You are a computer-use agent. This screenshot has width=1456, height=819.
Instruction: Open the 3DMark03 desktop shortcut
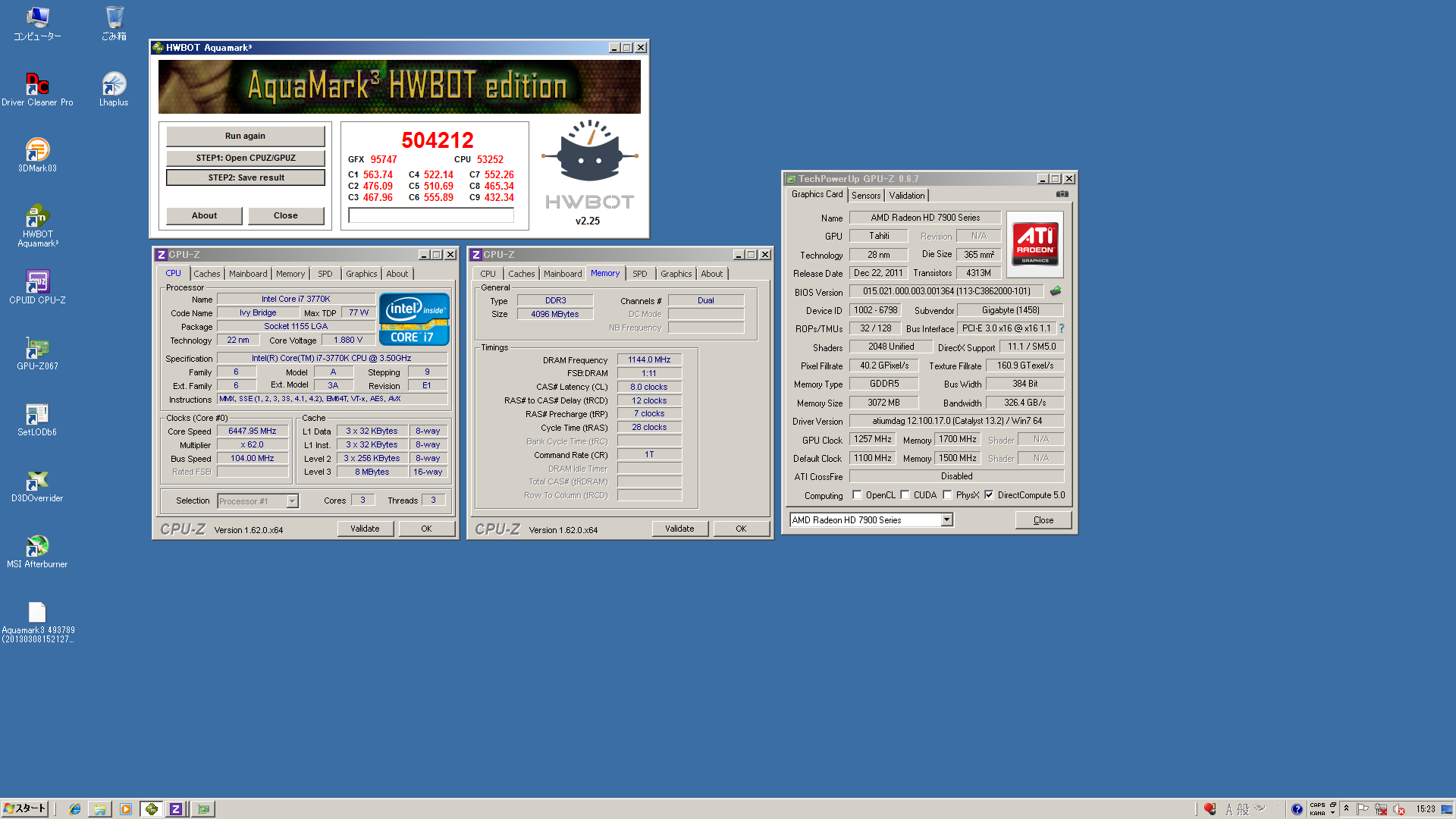[x=37, y=155]
